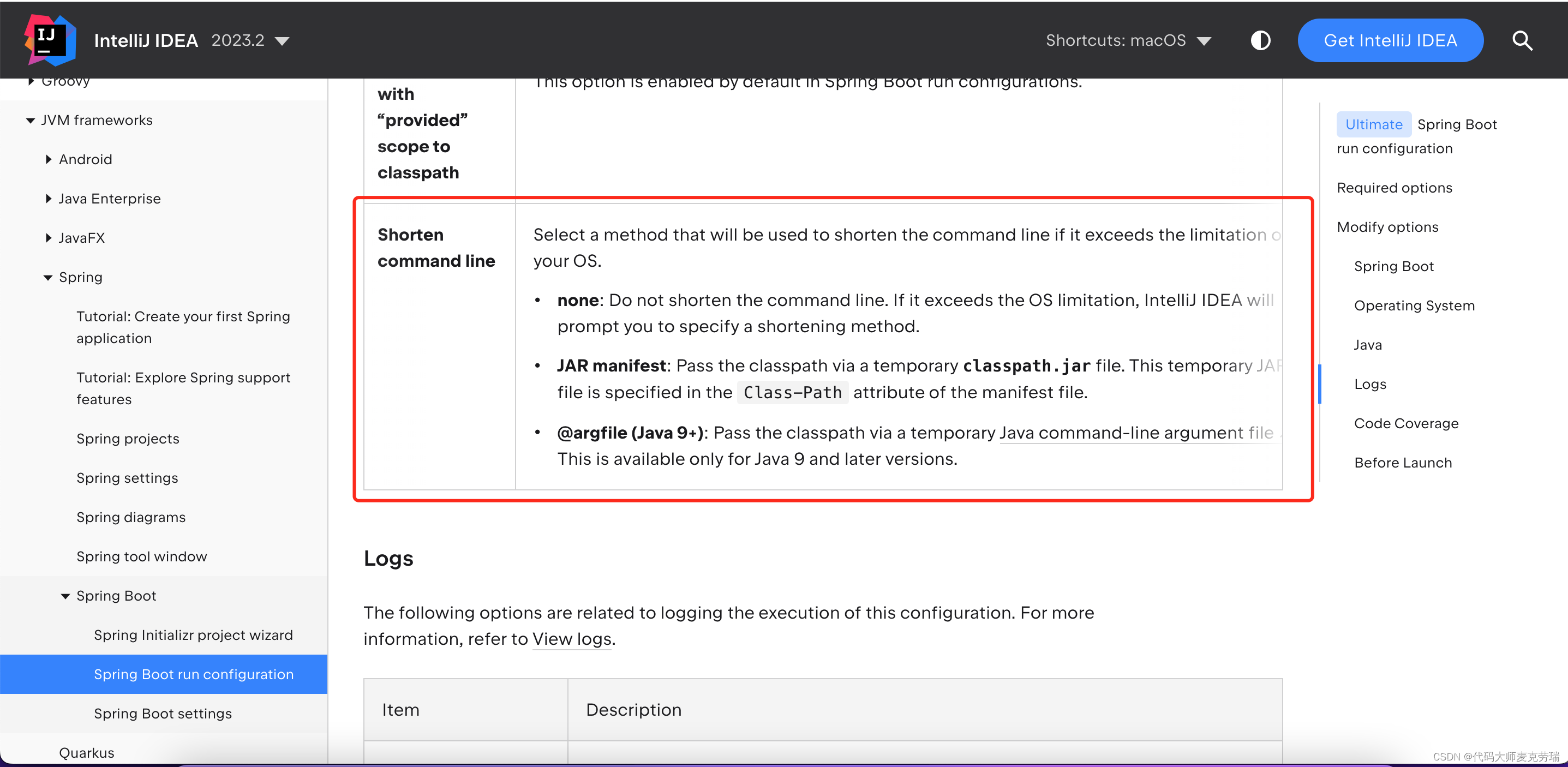Screen dimensions: 1568x767
Task: Open the Spring Boot settings page
Action: pyautogui.click(x=163, y=714)
